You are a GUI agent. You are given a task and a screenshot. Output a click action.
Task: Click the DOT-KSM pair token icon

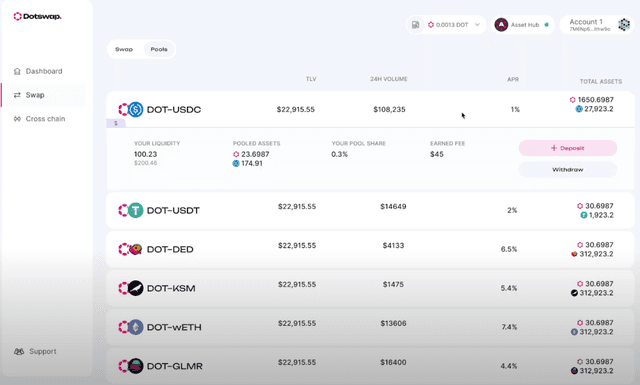(131, 288)
